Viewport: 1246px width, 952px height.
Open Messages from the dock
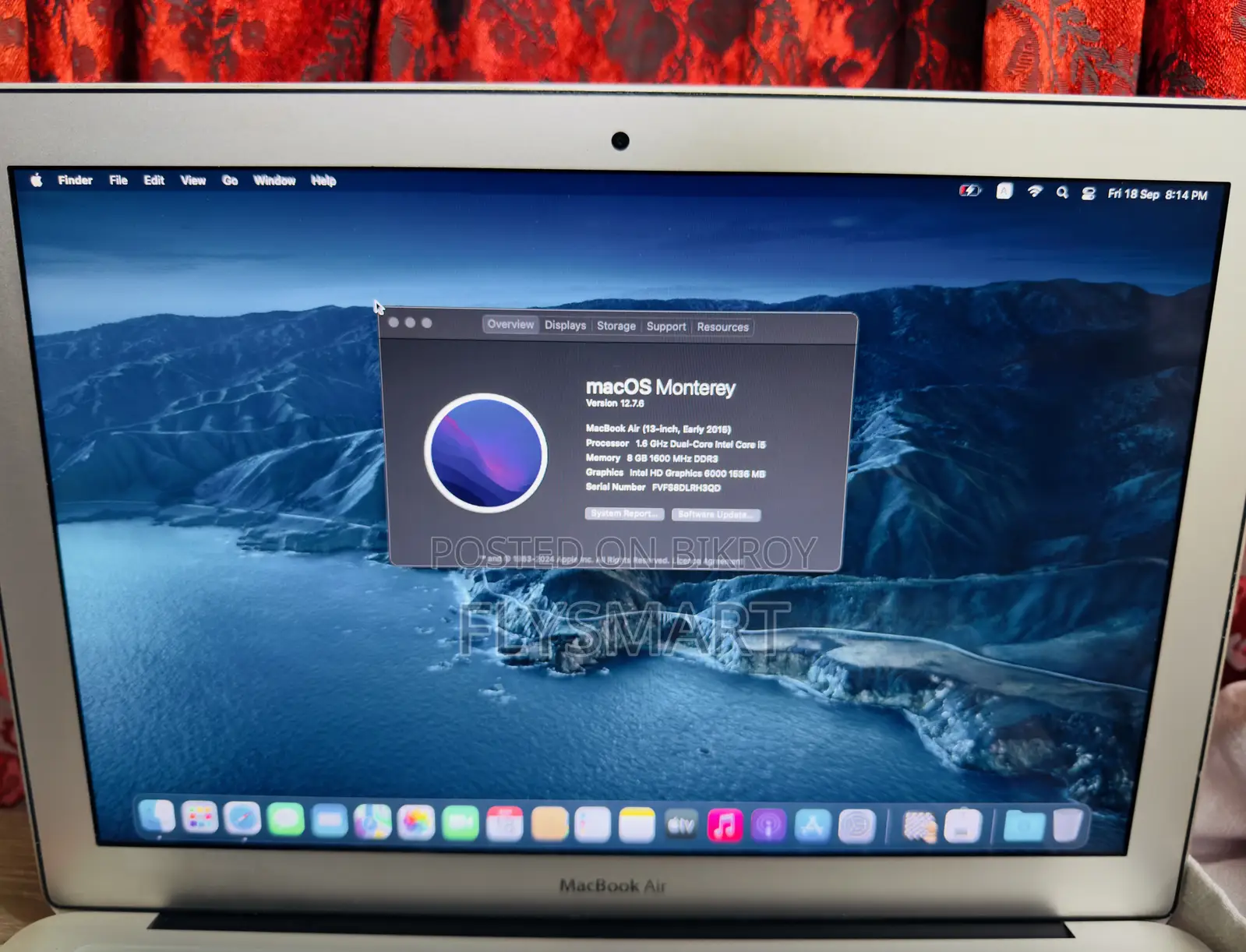tap(286, 820)
